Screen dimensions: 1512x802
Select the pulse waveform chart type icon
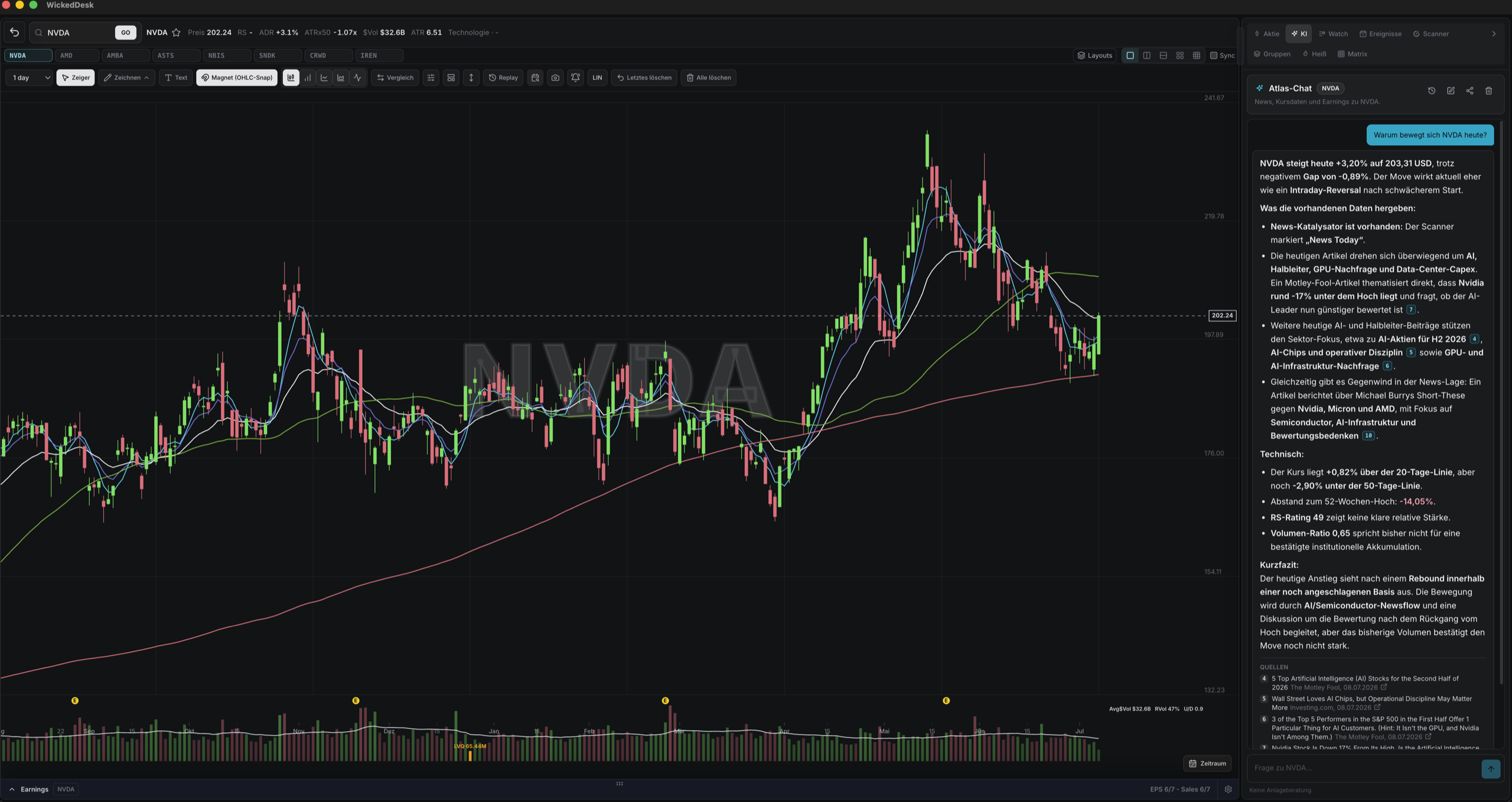[357, 77]
